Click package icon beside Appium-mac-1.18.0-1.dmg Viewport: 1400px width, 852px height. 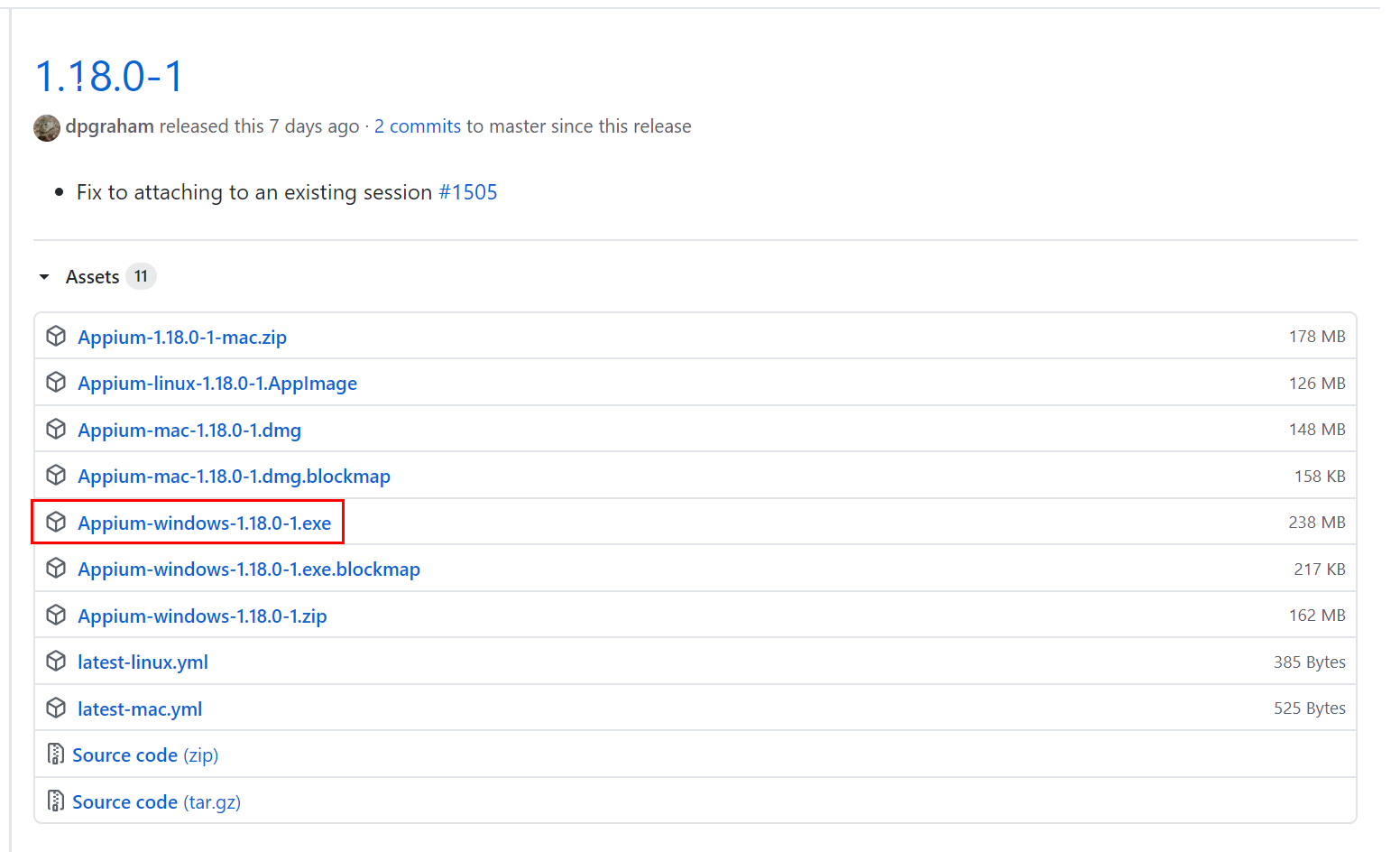pos(56,429)
